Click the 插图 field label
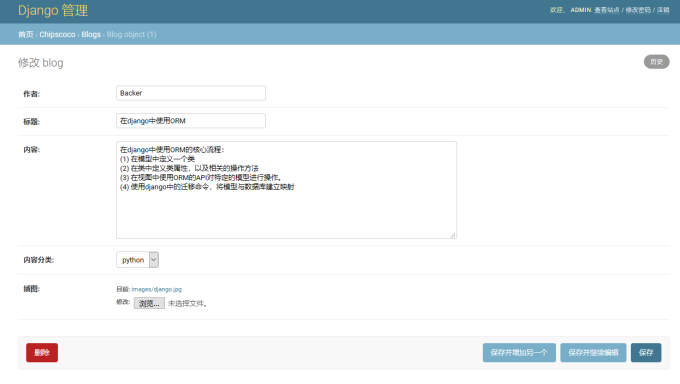 click(x=31, y=289)
